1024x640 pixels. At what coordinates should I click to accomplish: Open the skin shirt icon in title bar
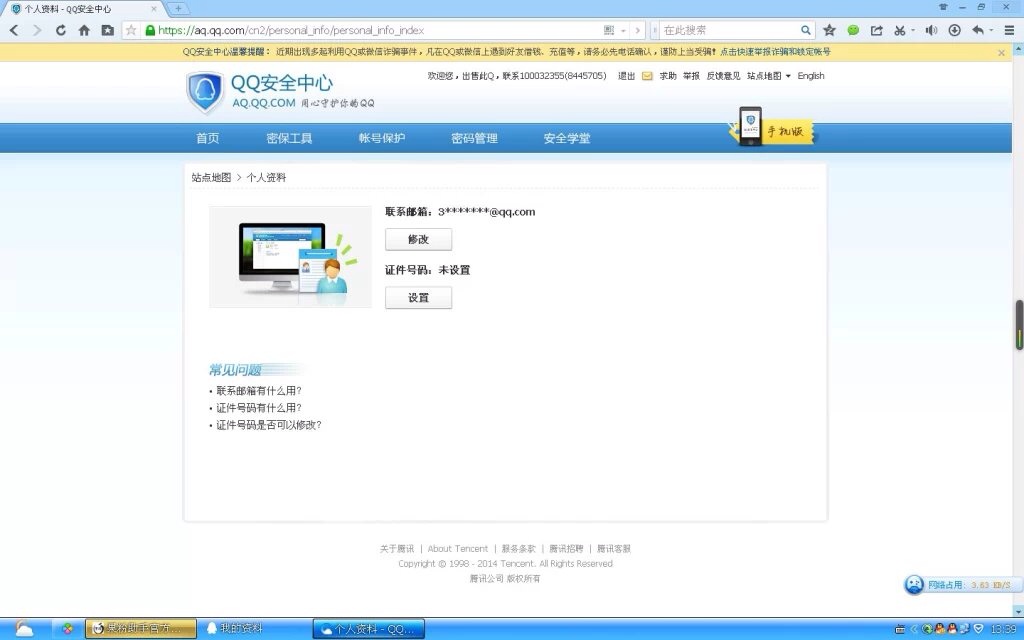click(x=943, y=7)
